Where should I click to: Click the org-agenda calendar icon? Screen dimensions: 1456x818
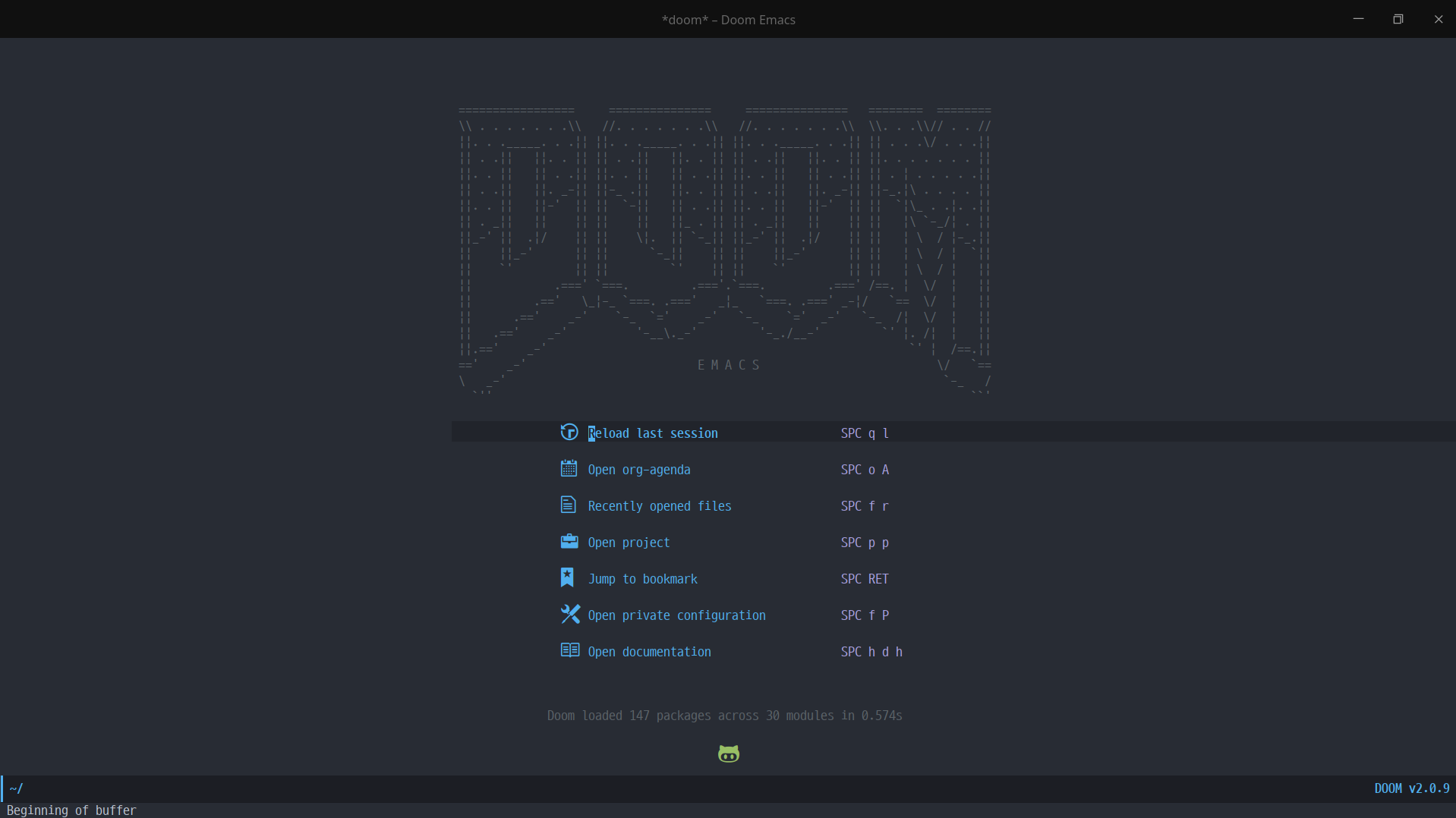tap(569, 468)
